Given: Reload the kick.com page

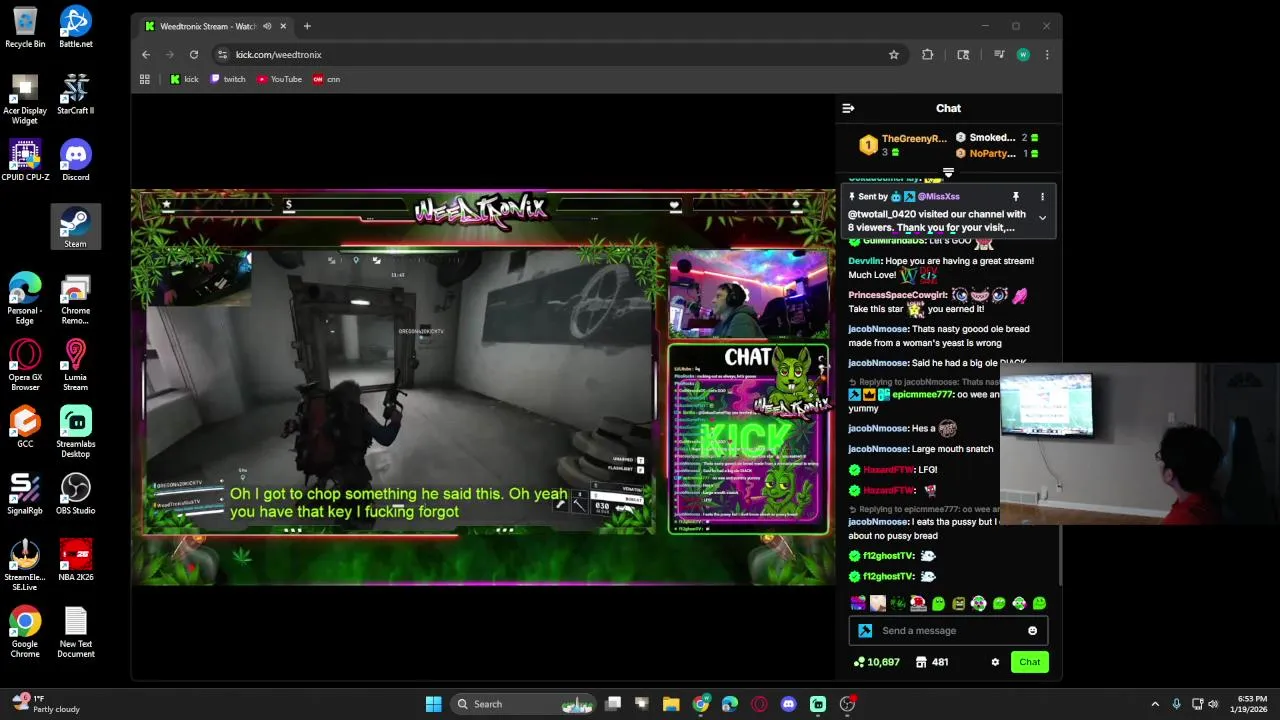Looking at the screenshot, I should pyautogui.click(x=193, y=55).
